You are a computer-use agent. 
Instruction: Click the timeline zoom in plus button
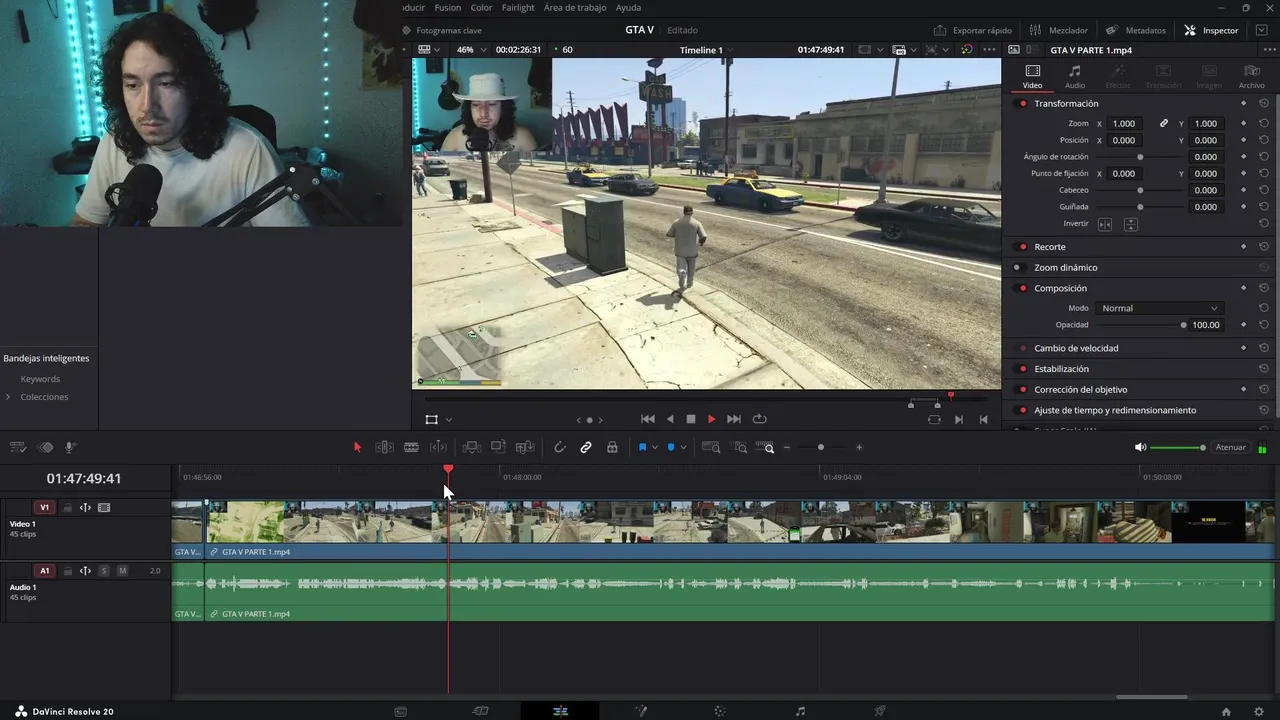pos(859,447)
